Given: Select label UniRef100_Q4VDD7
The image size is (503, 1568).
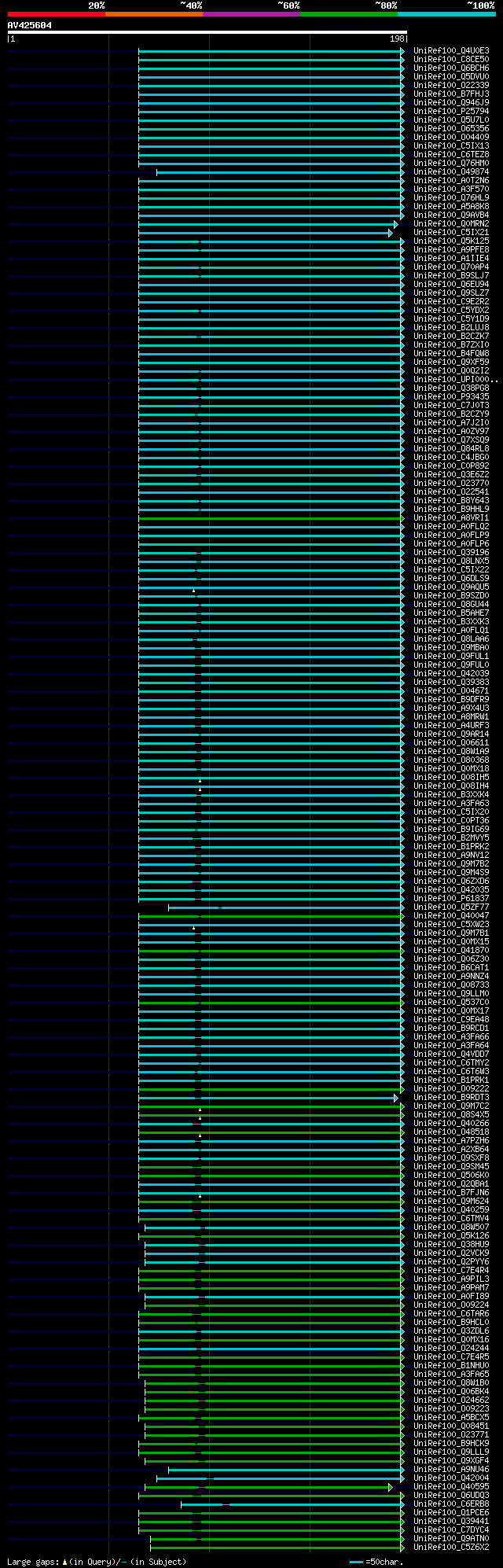Looking at the screenshot, I should pyautogui.click(x=451, y=1055).
